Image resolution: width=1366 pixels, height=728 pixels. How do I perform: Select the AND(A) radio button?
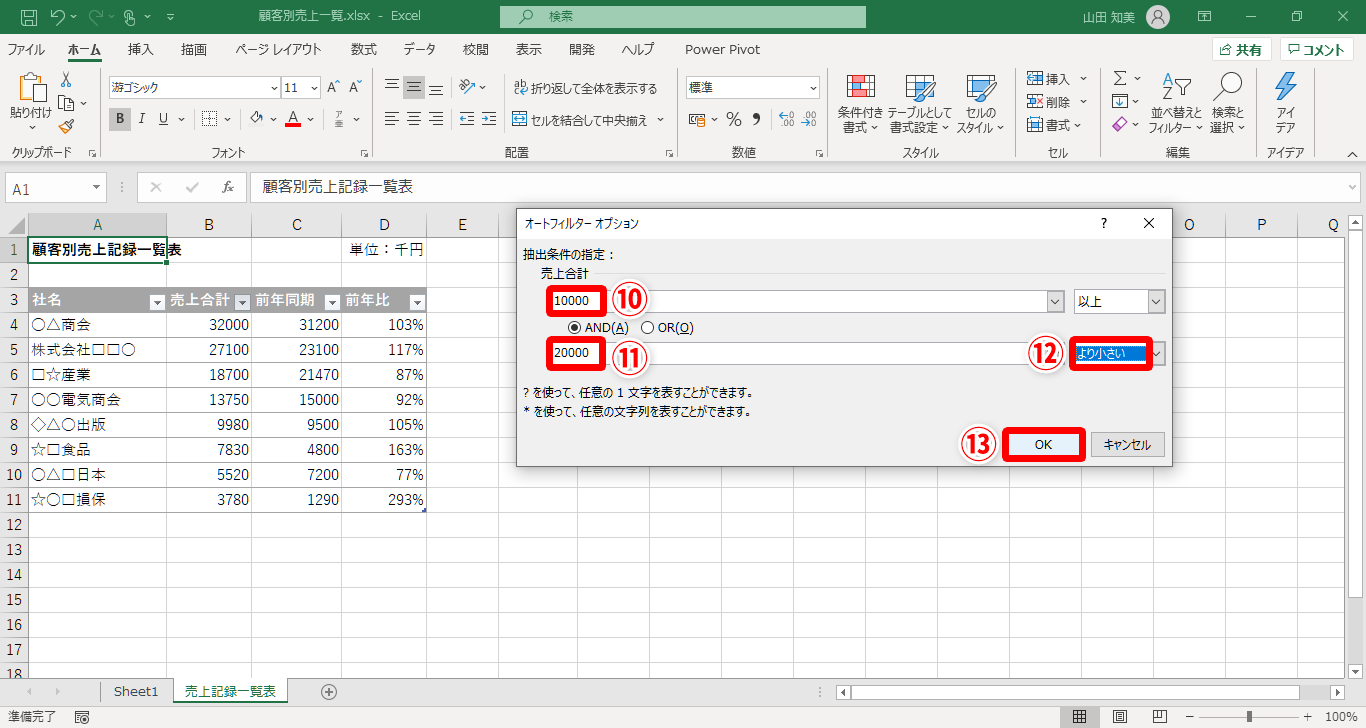click(574, 328)
